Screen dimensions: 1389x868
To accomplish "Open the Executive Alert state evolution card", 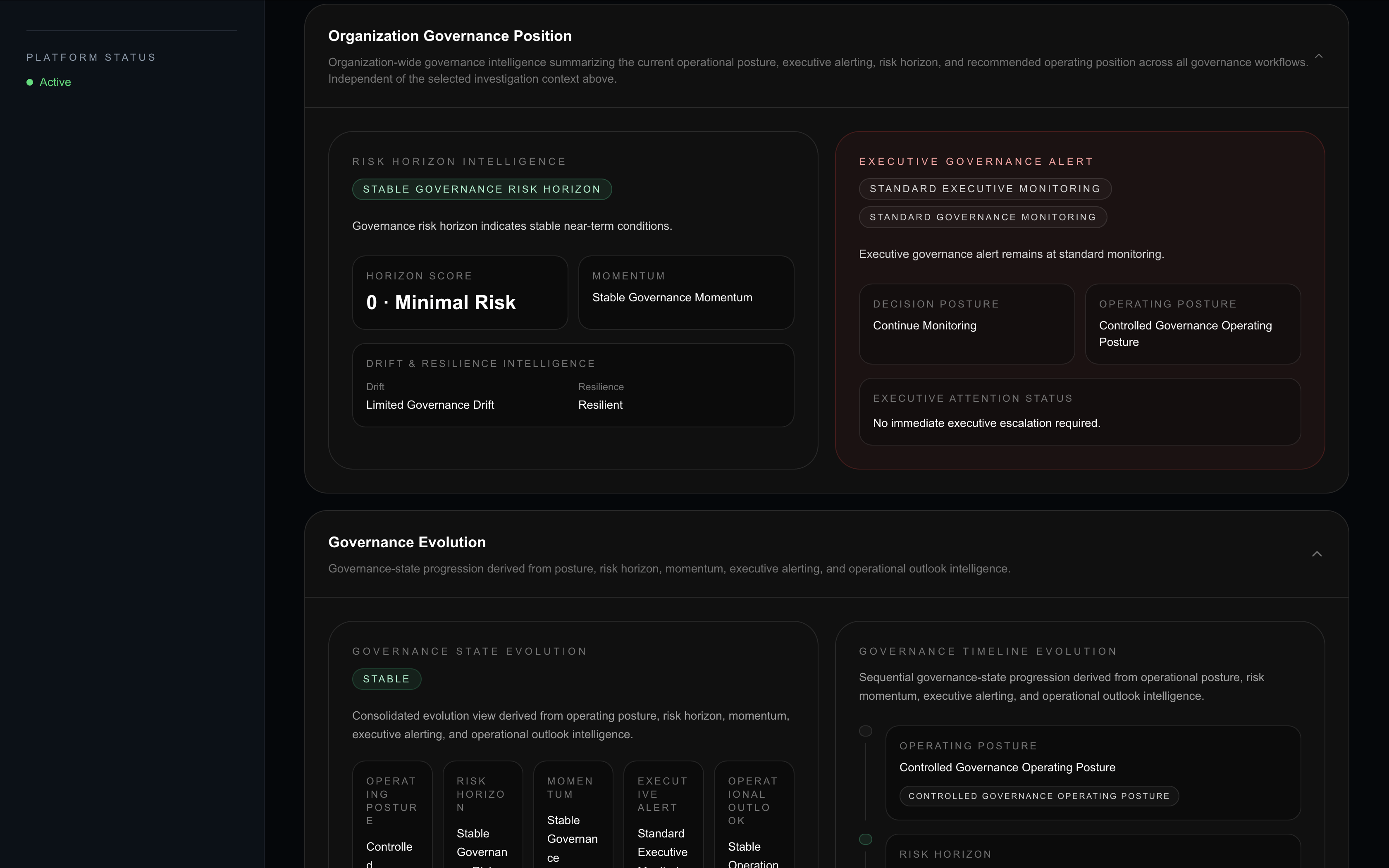I will (x=663, y=815).
